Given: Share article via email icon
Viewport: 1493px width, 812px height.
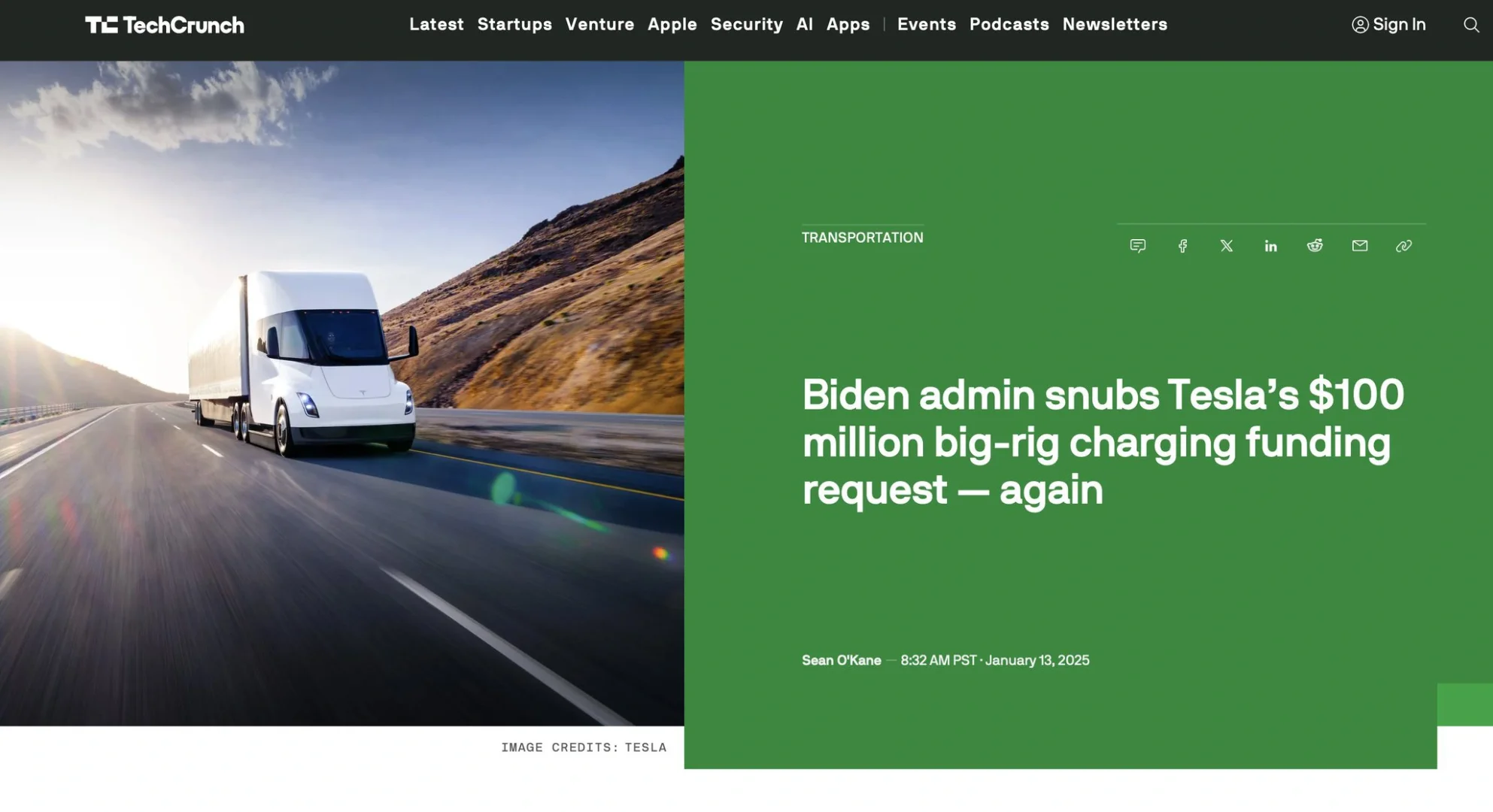Looking at the screenshot, I should click(1359, 246).
